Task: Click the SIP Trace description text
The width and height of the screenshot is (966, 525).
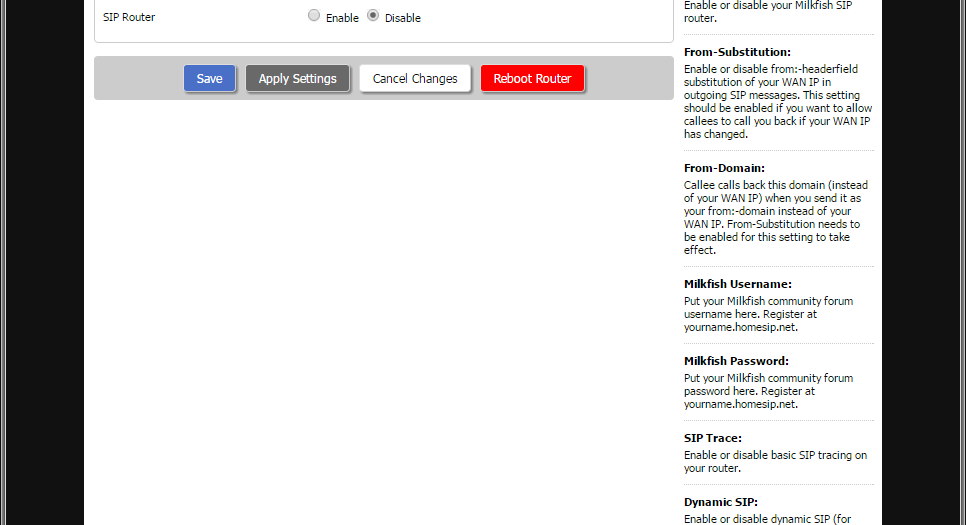Action: pos(775,461)
